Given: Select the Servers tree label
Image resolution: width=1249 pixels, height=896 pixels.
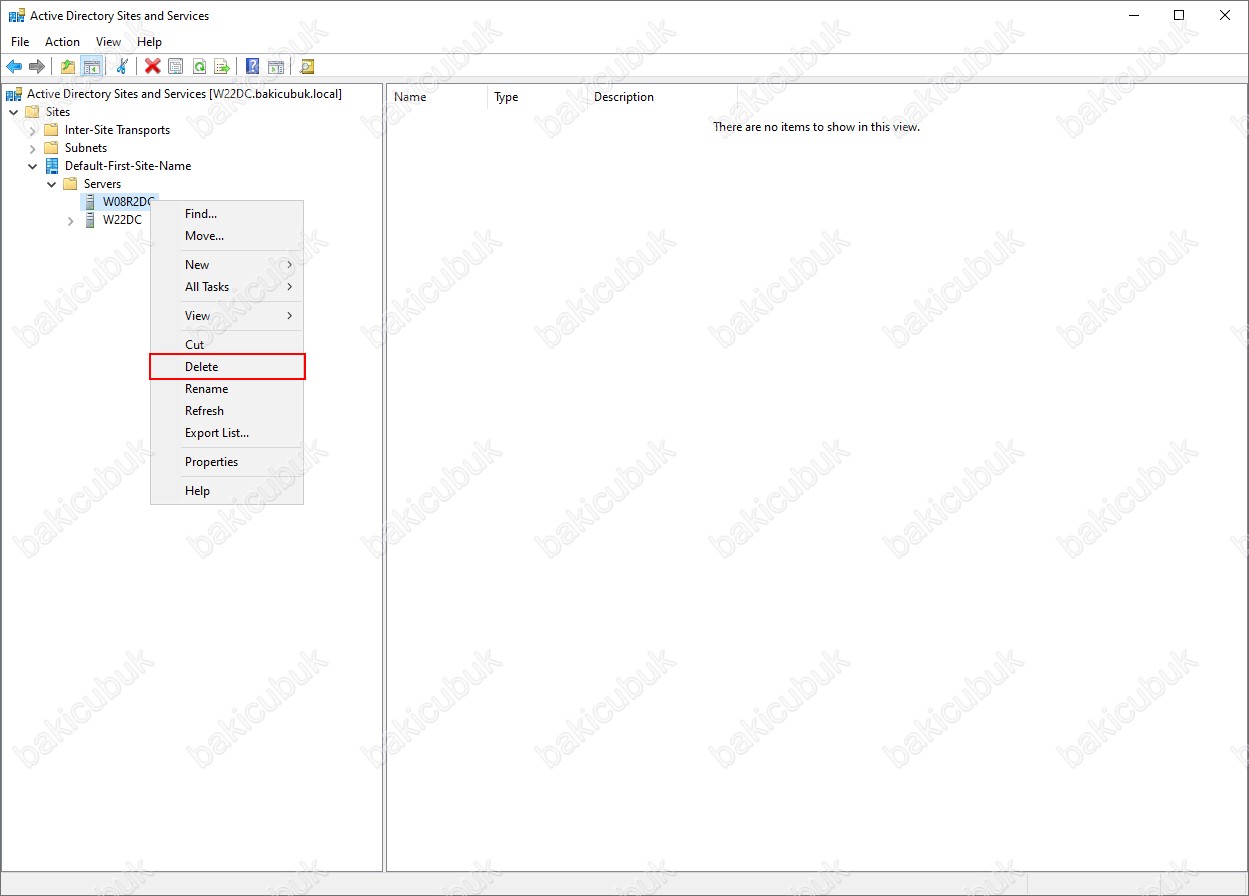Looking at the screenshot, I should pos(102,184).
